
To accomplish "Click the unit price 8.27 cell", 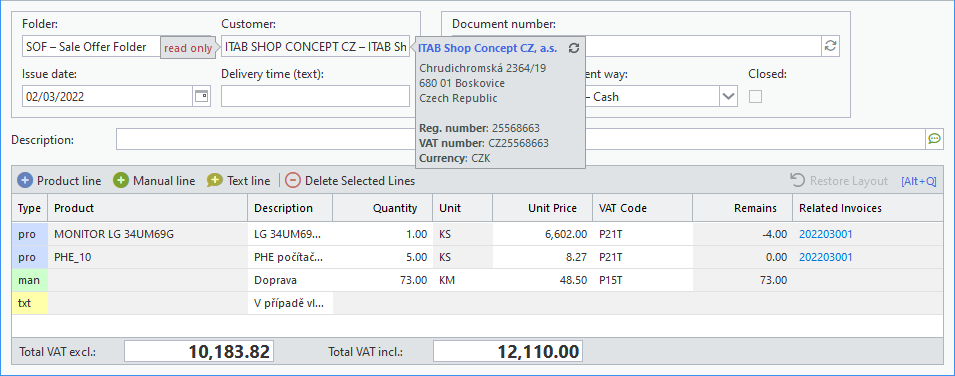I will 542,257.
